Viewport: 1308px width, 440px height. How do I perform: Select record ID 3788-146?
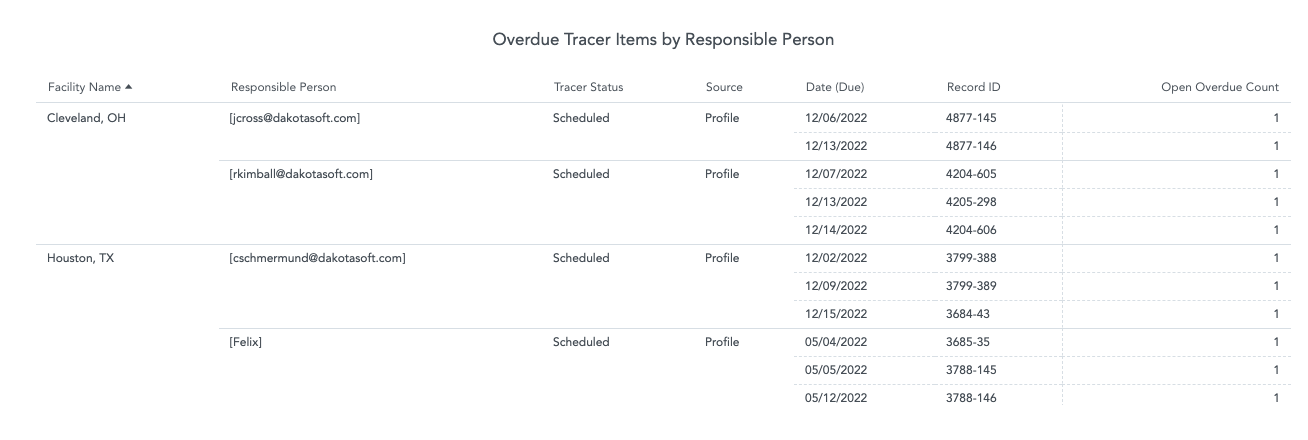pyautogui.click(x=971, y=398)
